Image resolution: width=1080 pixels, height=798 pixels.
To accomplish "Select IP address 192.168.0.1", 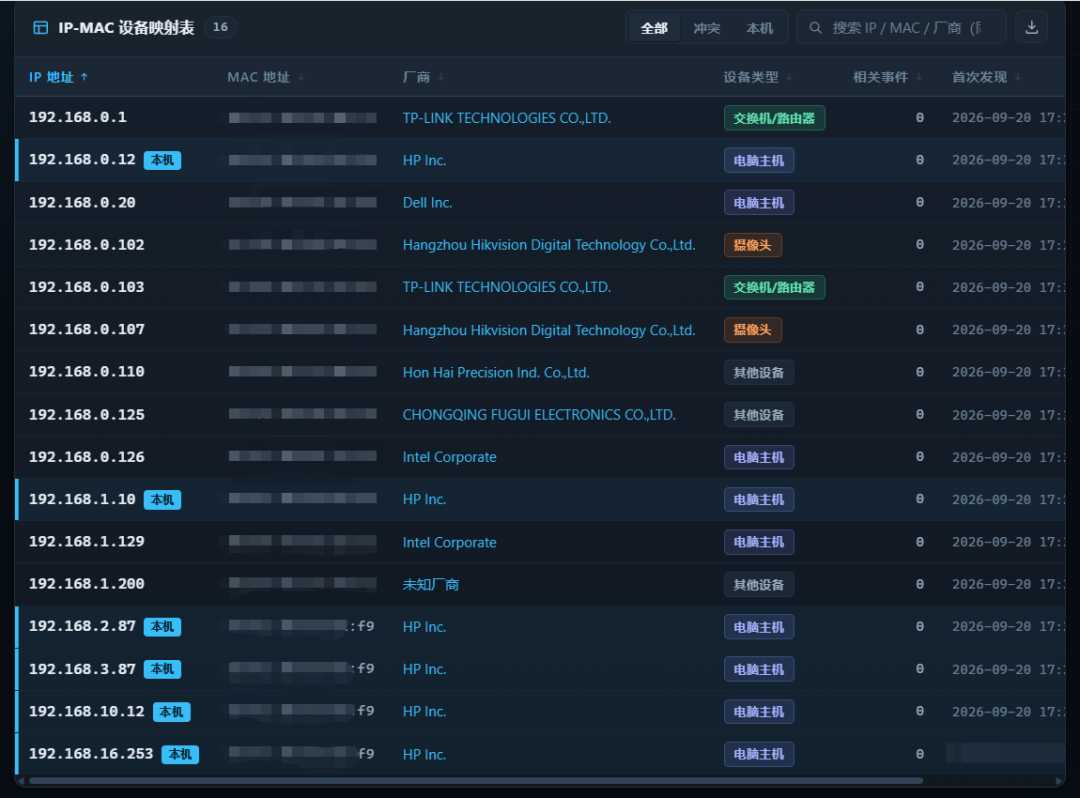I will click(x=78, y=117).
